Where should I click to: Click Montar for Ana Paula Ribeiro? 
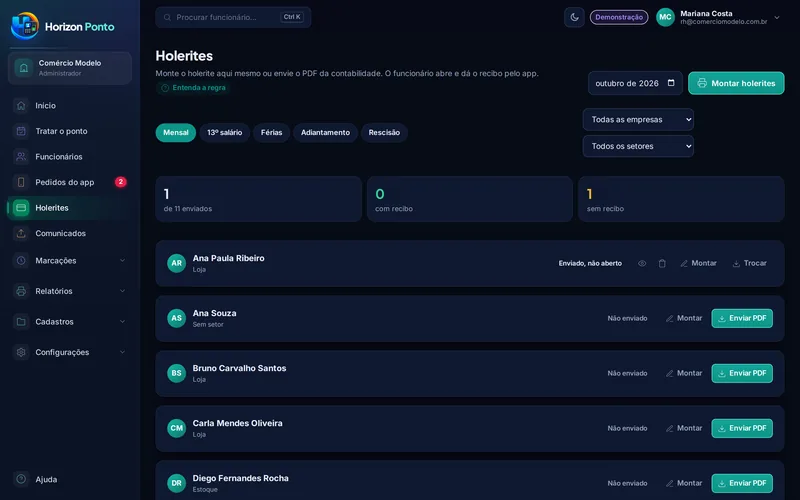click(x=698, y=263)
